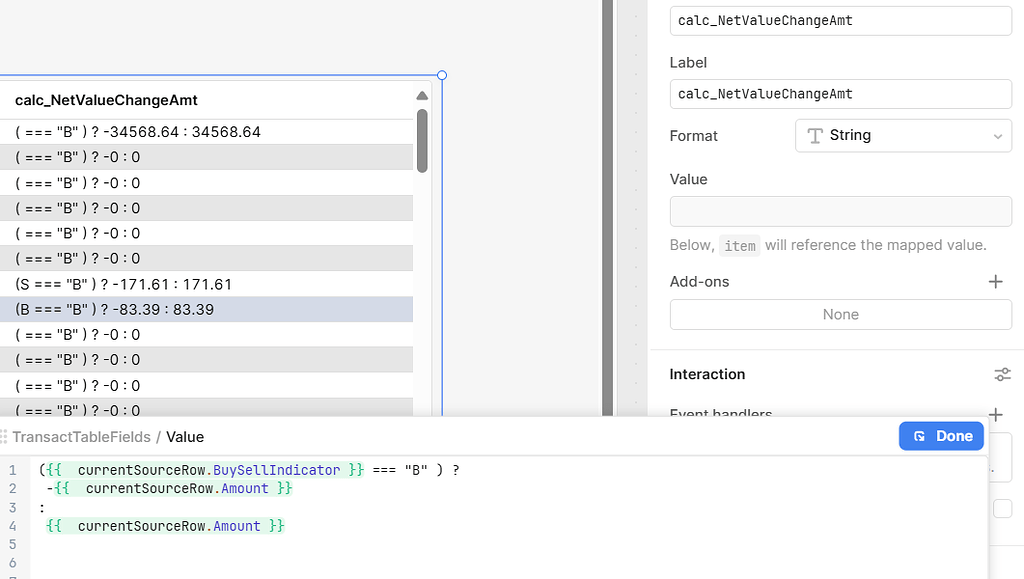This screenshot has width=1024, height=579.
Task: Open the Format dropdown showing String
Action: [x=903, y=135]
